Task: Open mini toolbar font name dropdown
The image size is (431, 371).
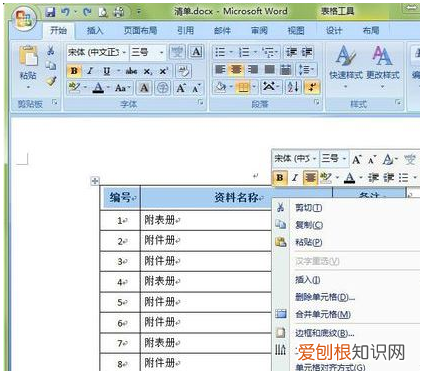Action: click(x=314, y=159)
